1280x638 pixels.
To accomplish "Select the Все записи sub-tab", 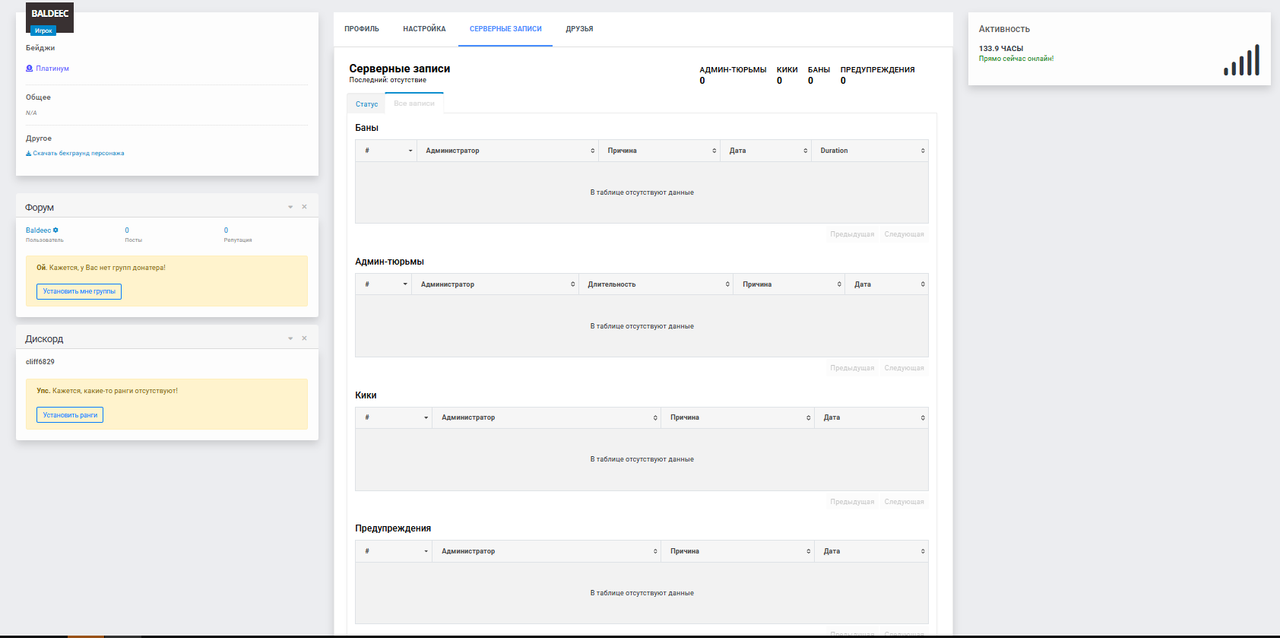I will click(x=414, y=104).
